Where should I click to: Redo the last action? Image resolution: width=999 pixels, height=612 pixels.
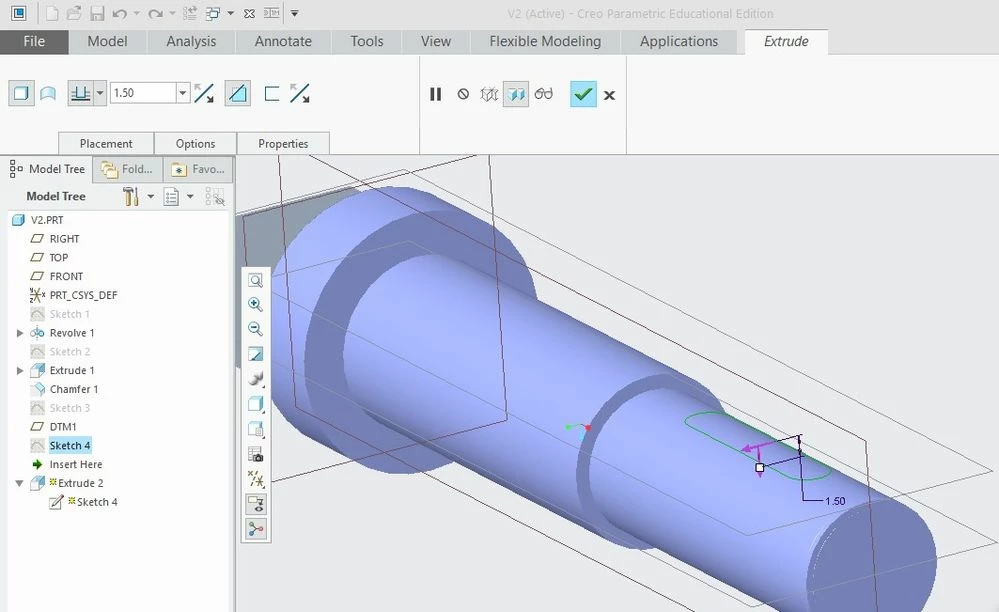tap(155, 13)
